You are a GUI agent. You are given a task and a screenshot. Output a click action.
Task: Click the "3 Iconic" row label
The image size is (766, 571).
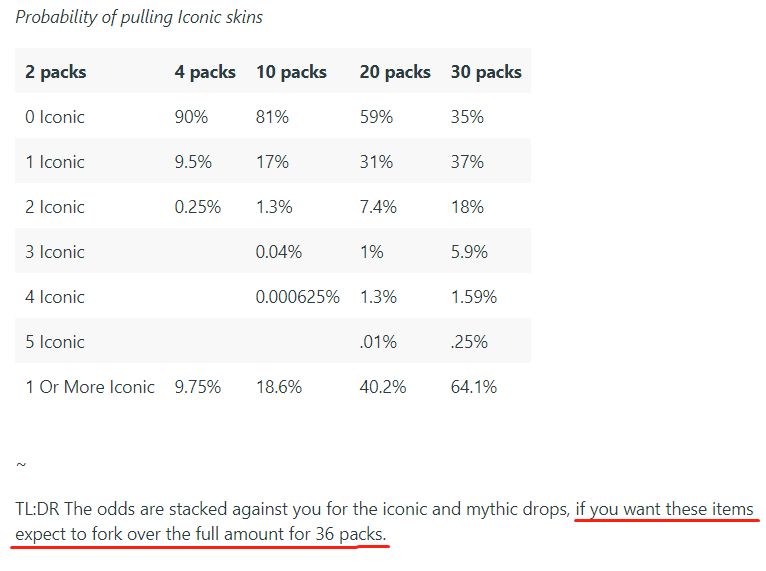pyautogui.click(x=55, y=252)
